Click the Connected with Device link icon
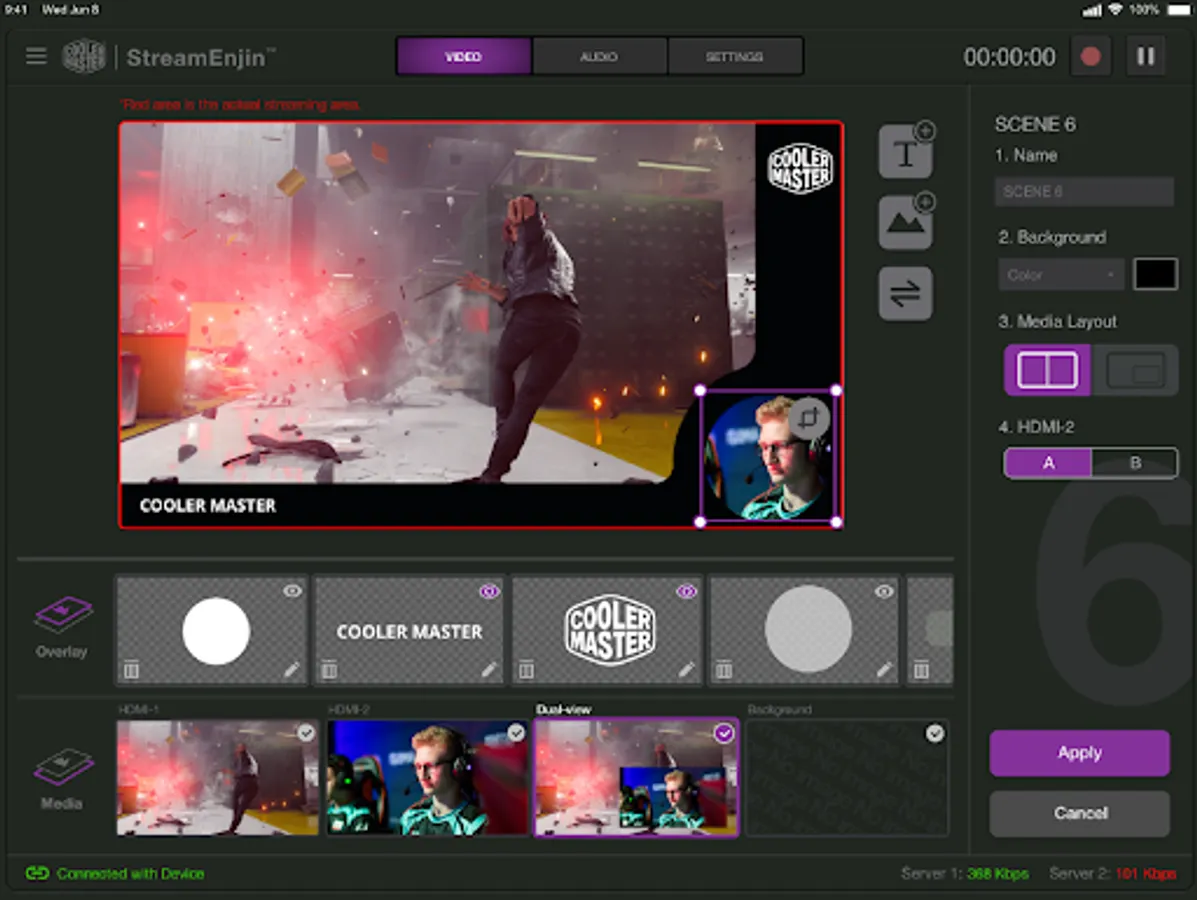The width and height of the screenshot is (1197, 900). click(37, 873)
